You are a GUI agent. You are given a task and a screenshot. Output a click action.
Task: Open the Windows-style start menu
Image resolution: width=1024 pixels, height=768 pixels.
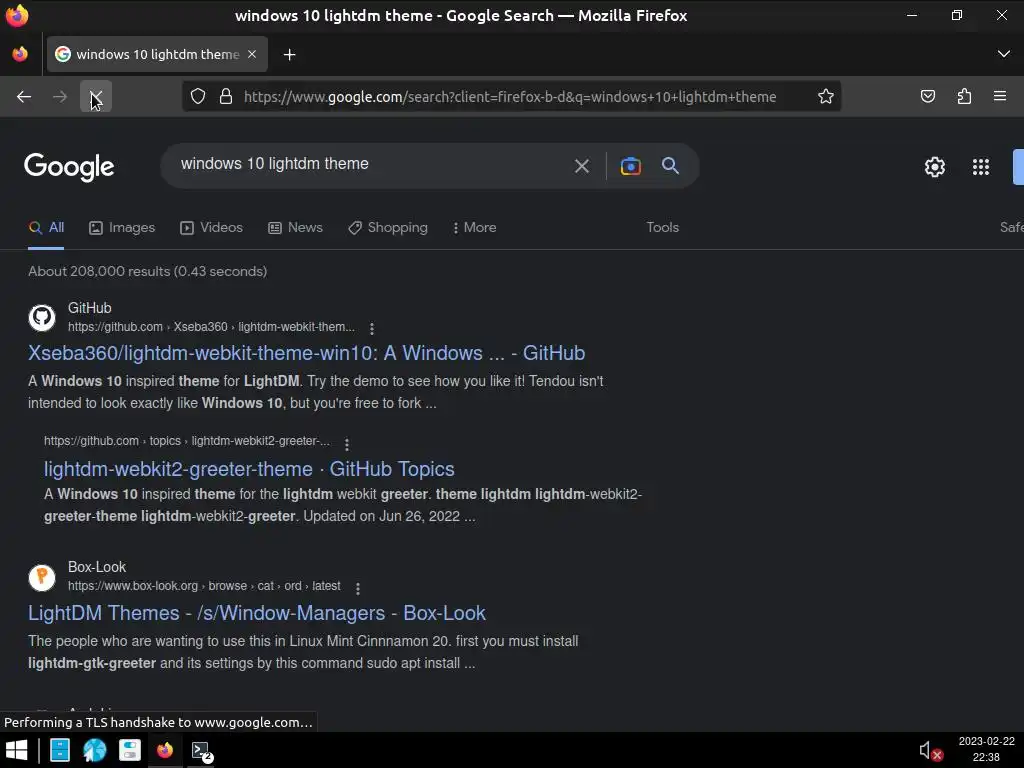click(x=16, y=750)
